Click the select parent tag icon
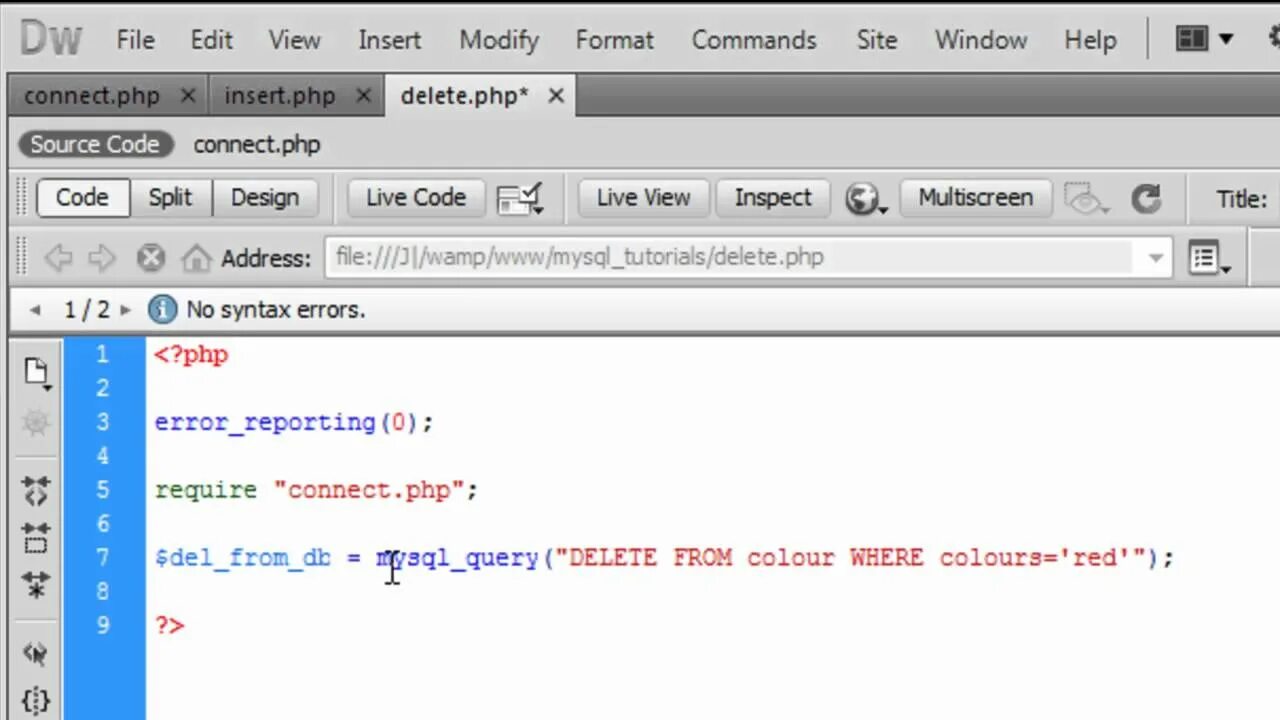The height and width of the screenshot is (720, 1280). [x=36, y=654]
